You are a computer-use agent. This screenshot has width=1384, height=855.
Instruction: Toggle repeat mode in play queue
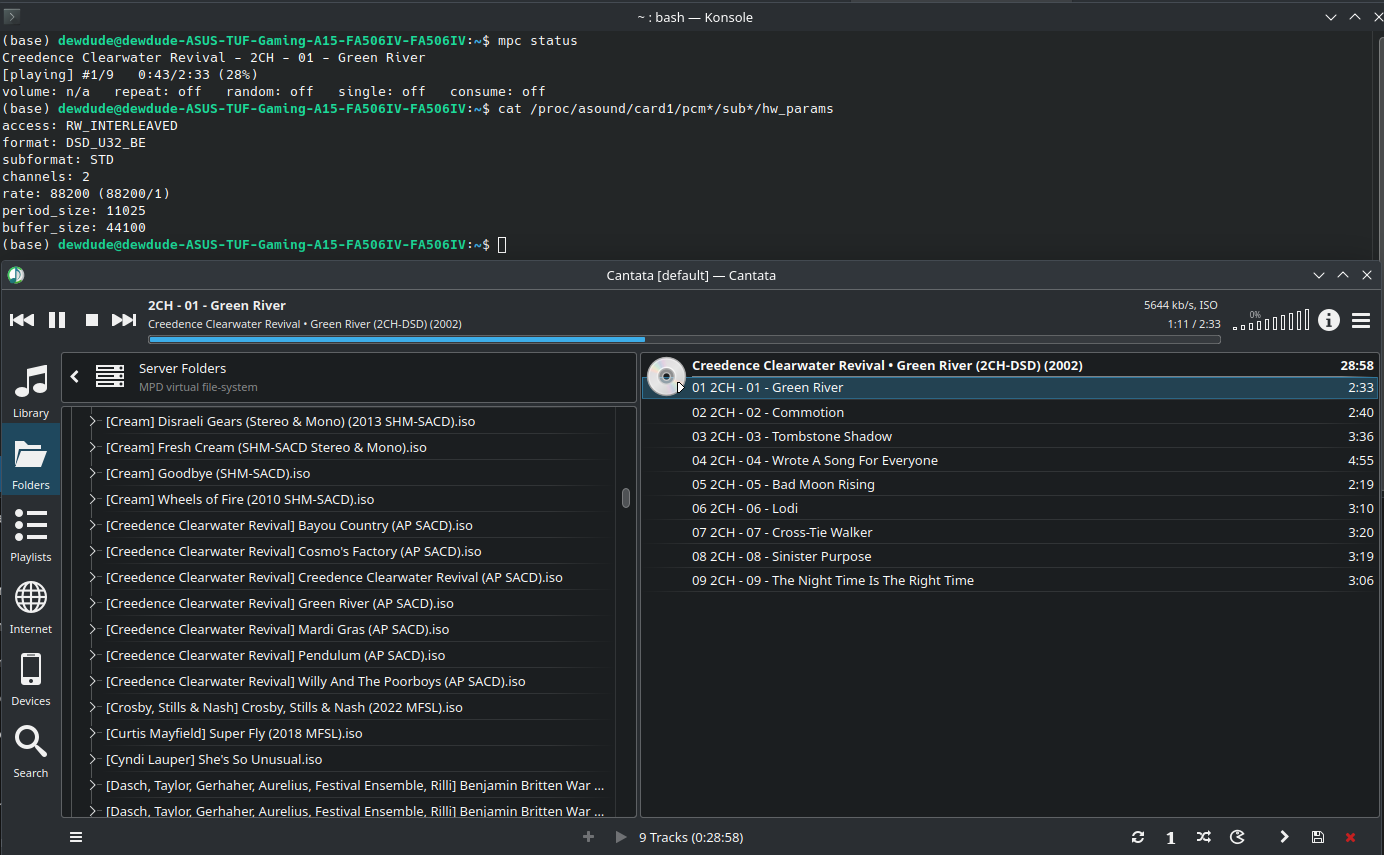pos(1138,837)
